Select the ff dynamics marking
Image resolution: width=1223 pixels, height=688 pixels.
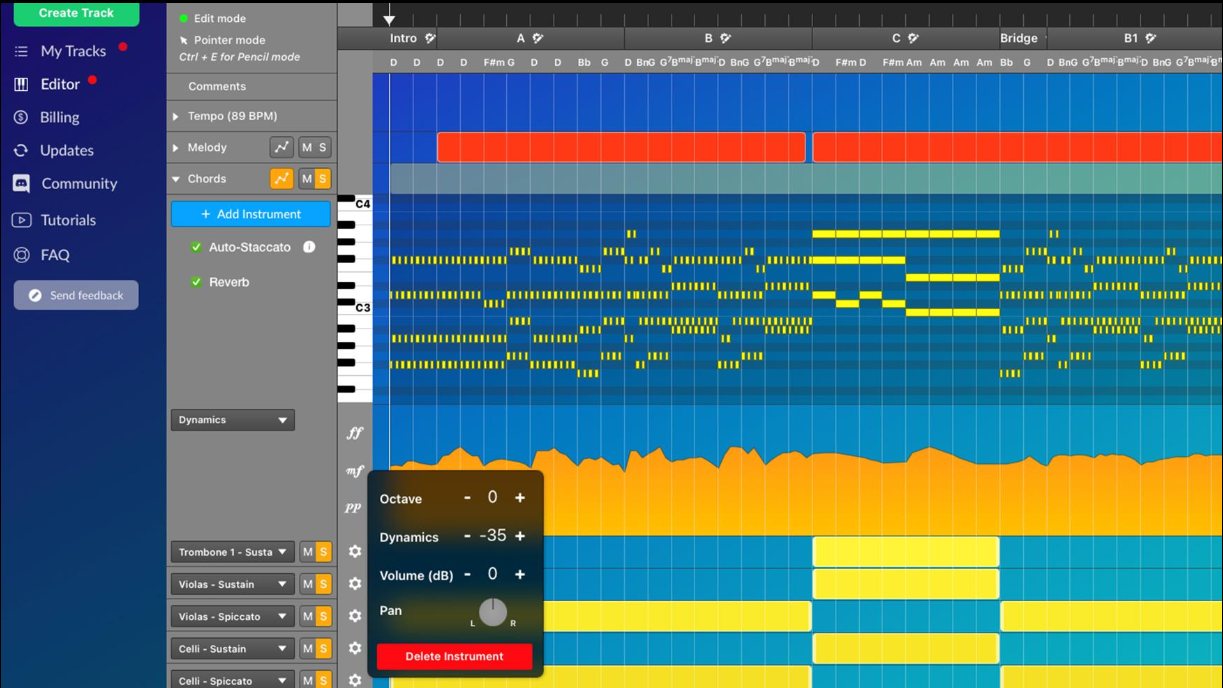pos(353,435)
